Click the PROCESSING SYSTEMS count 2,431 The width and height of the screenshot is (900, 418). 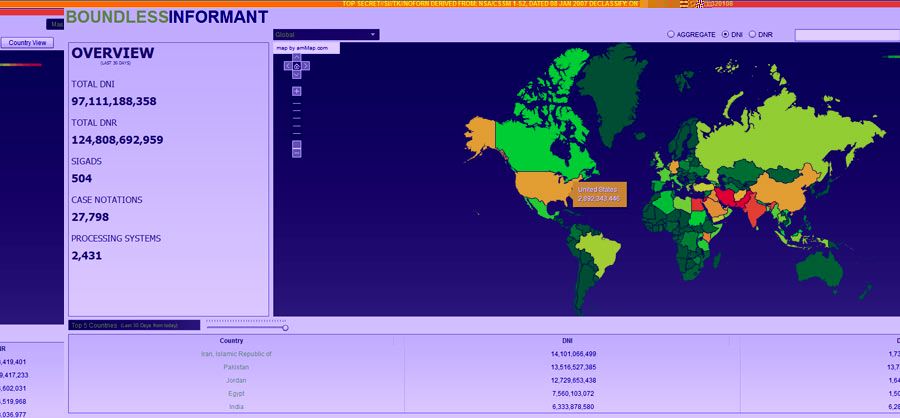(87, 256)
